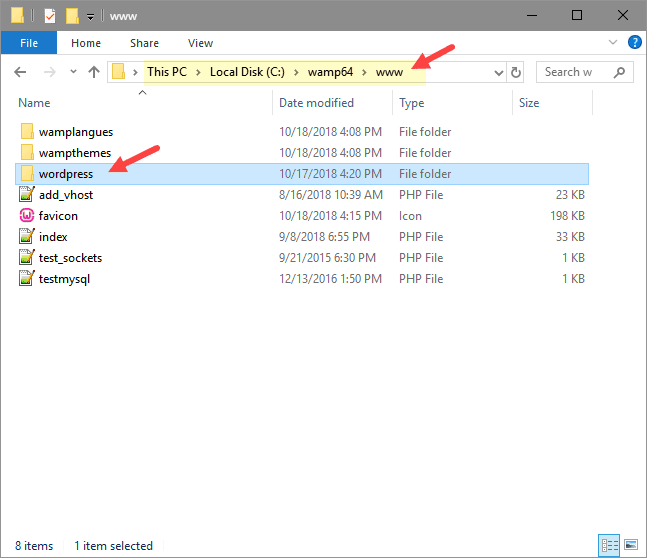This screenshot has height=558, width=647.
Task: Click the add_vhost file icon
Action: [x=27, y=194]
